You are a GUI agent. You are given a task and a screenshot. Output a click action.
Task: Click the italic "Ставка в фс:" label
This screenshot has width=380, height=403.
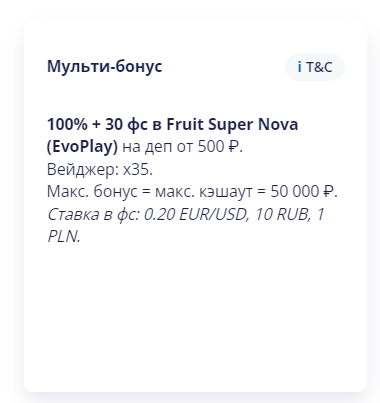[93, 214]
